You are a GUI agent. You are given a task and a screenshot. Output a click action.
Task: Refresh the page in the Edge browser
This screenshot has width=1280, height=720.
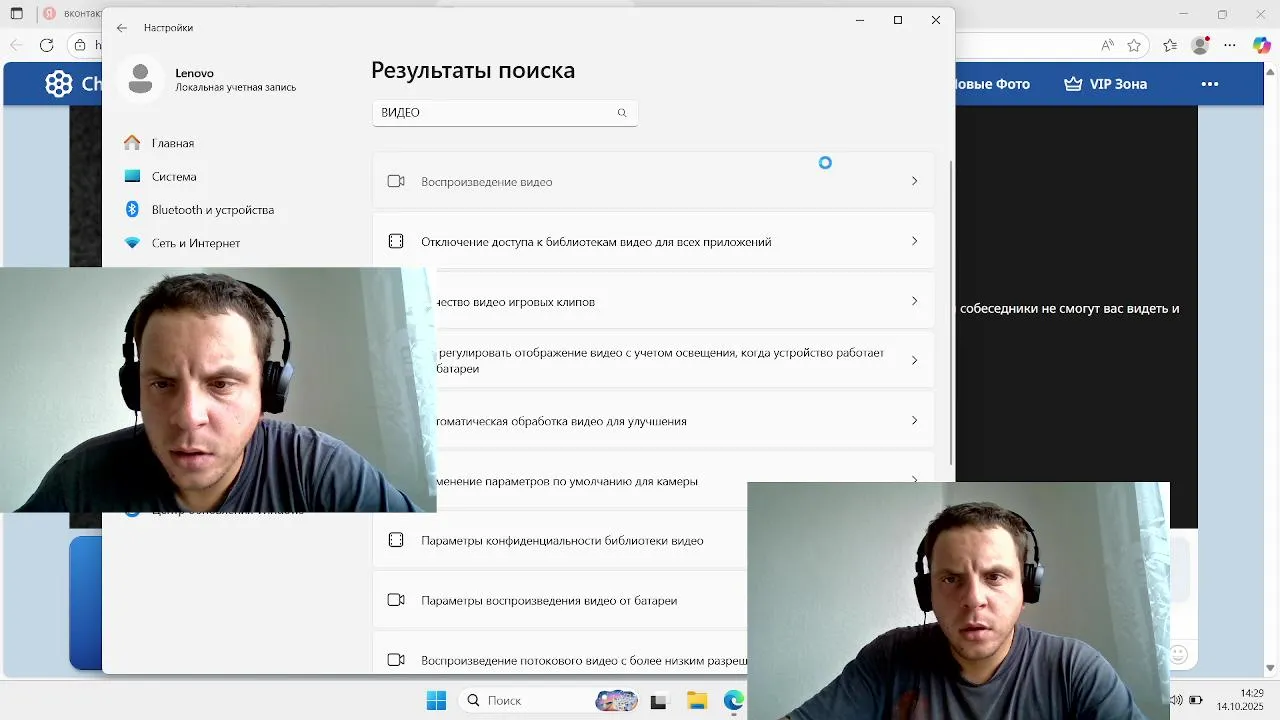point(47,45)
